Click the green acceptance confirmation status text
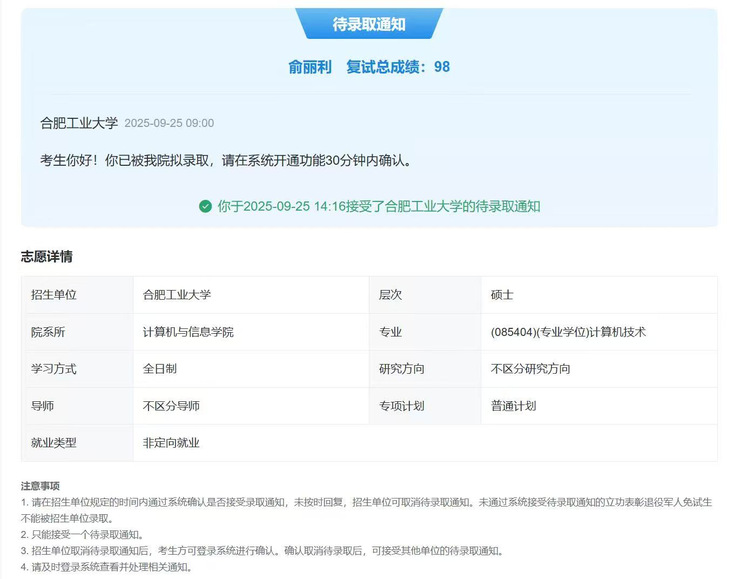The width and height of the screenshot is (736, 579). (x=378, y=206)
